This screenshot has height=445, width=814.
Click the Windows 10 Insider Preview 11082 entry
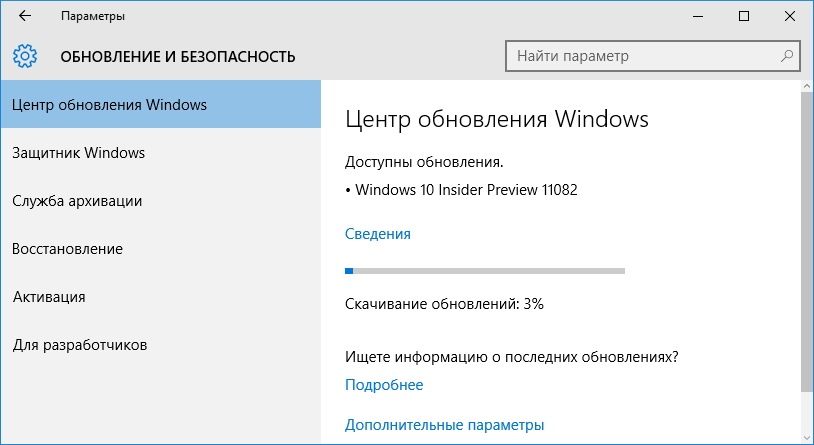coord(461,190)
